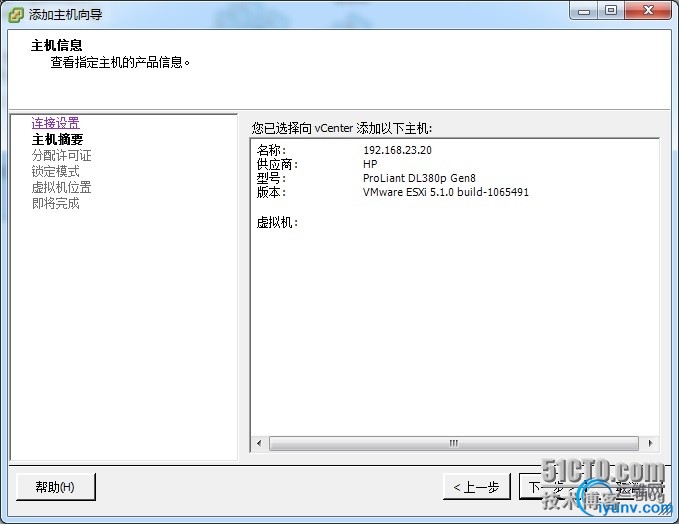Click the 名称 label
This screenshot has width=679, height=524.
(271, 150)
